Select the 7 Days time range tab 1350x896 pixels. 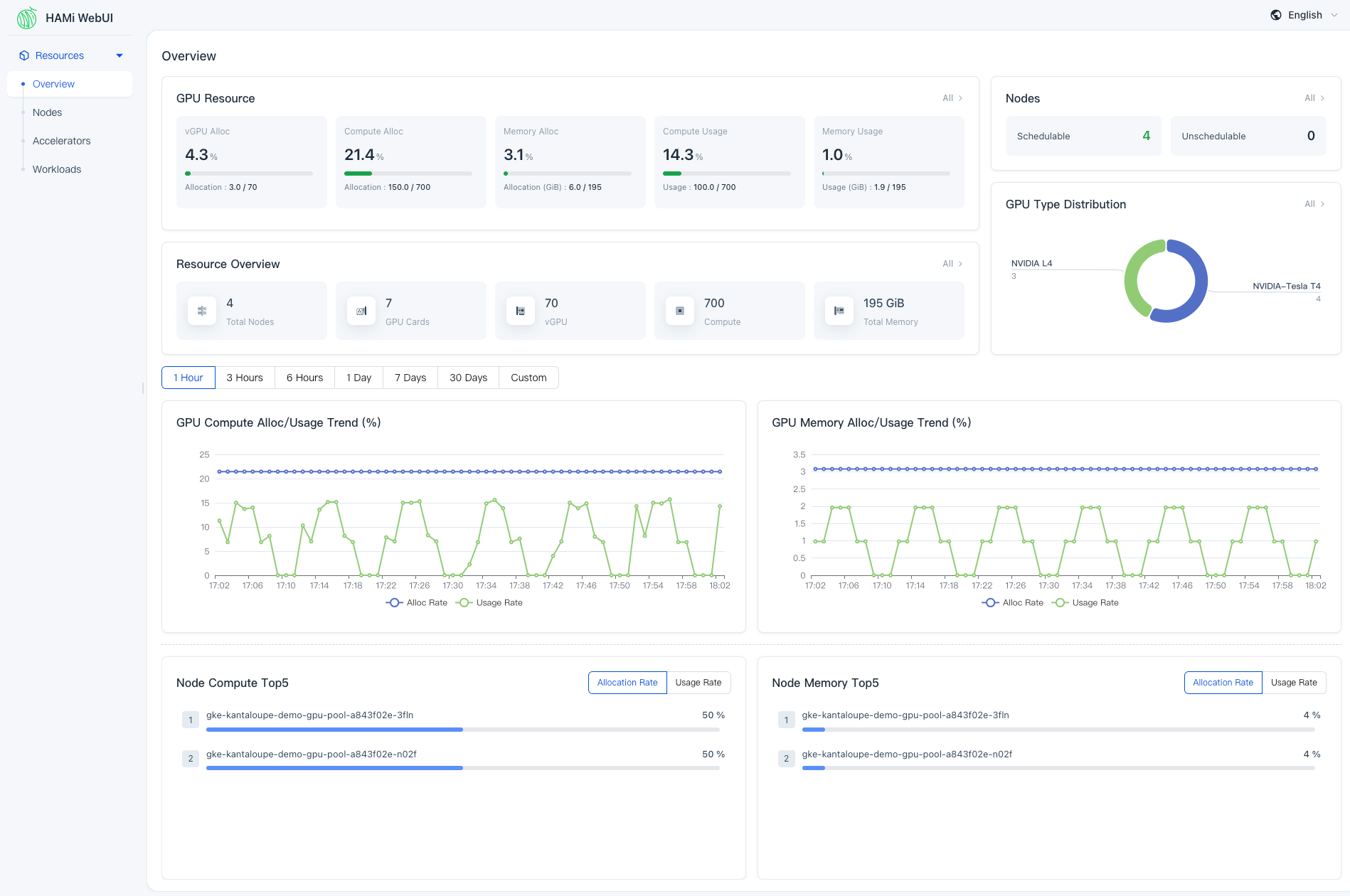coord(410,378)
